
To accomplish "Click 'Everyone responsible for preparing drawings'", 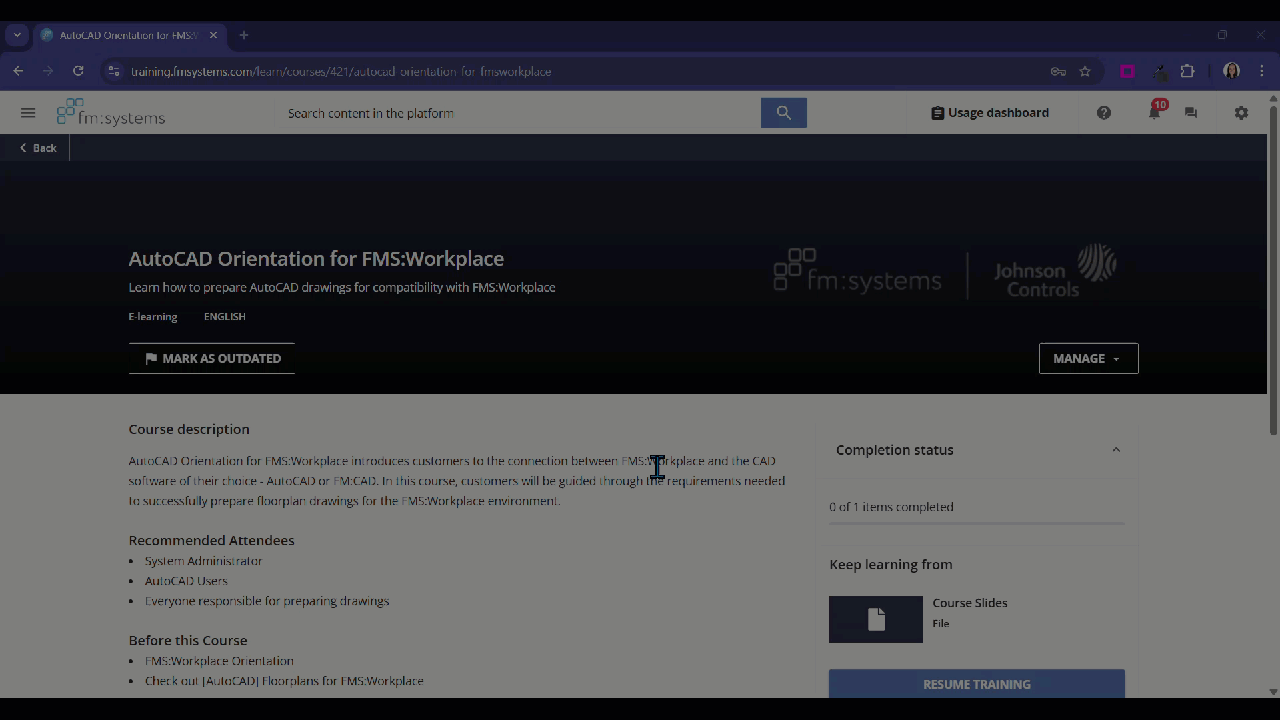I will coord(267,601).
